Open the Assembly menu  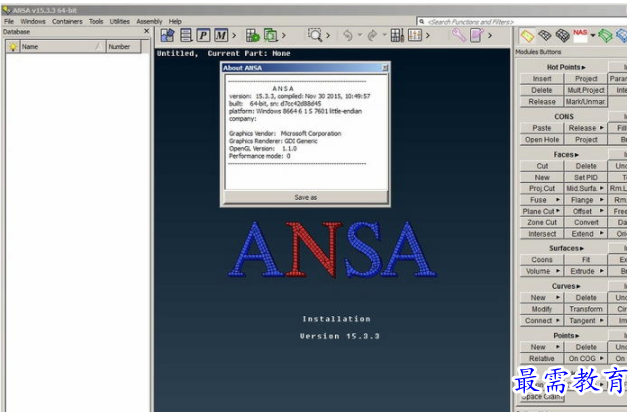(149, 21)
